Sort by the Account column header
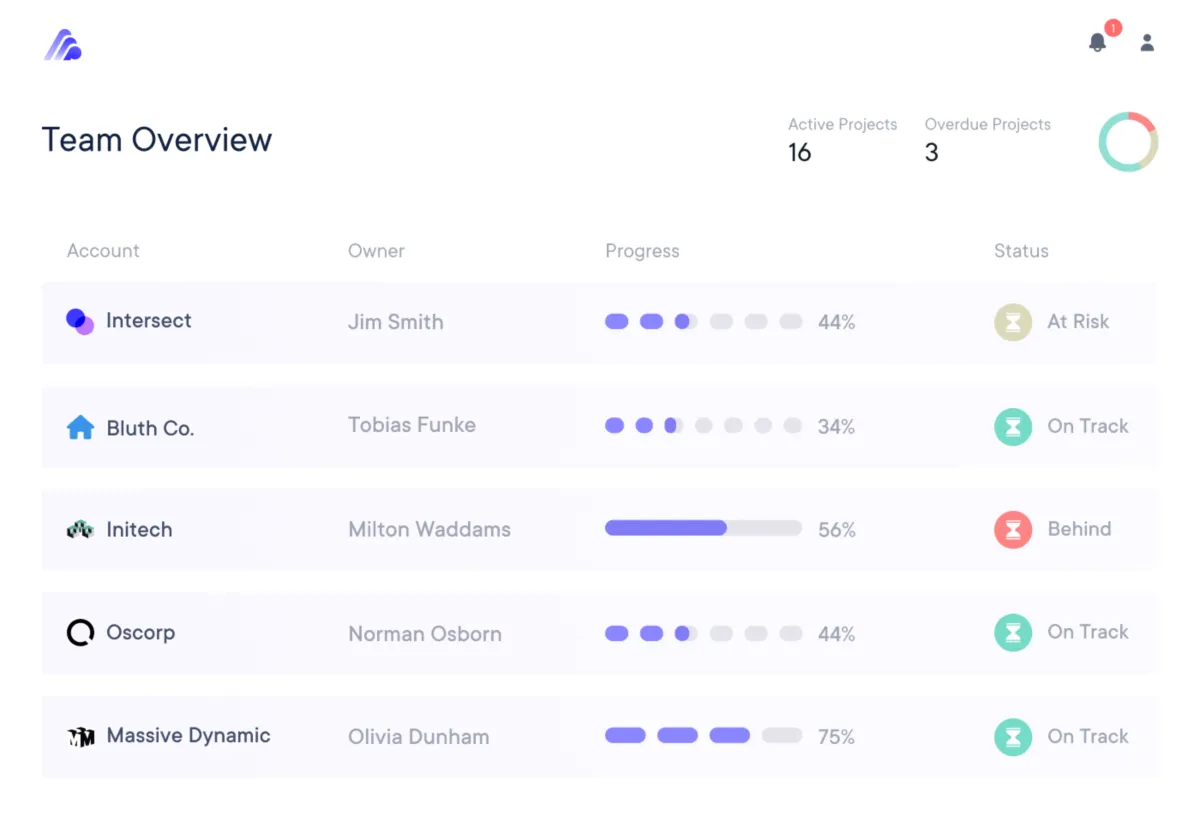1200x816 pixels. point(103,251)
